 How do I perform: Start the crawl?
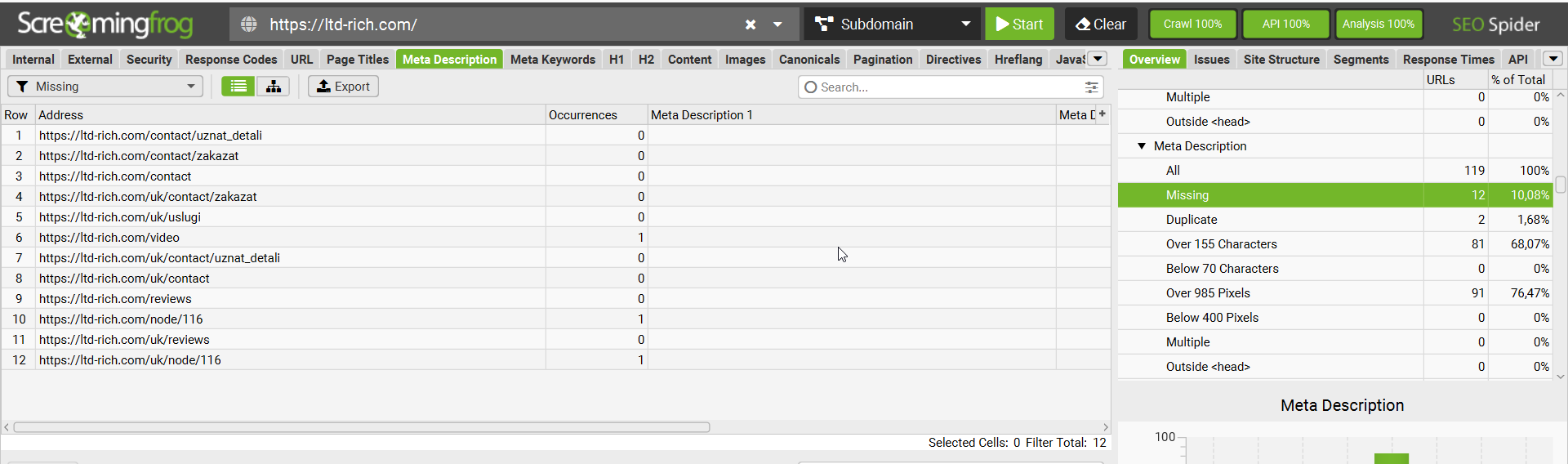click(x=1019, y=25)
